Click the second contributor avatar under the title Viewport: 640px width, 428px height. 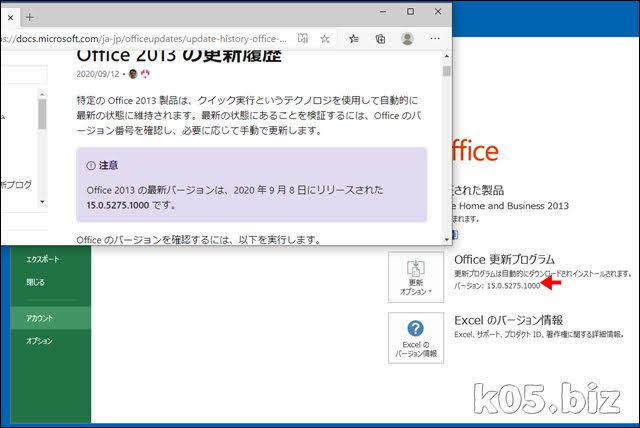point(145,74)
